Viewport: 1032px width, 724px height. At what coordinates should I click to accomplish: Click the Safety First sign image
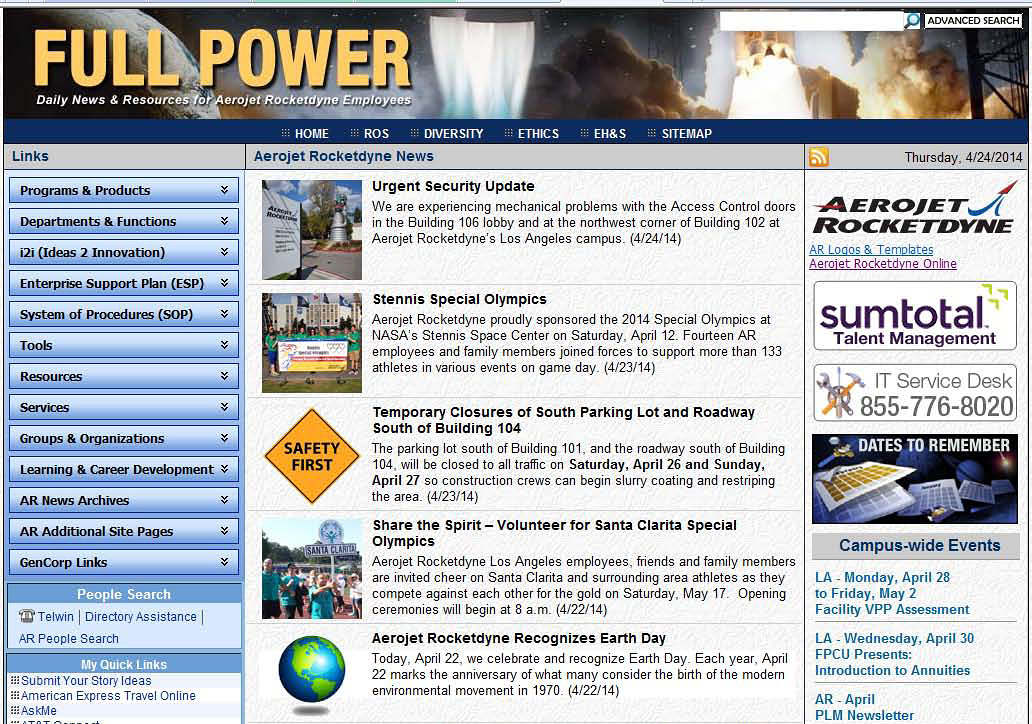[310, 457]
